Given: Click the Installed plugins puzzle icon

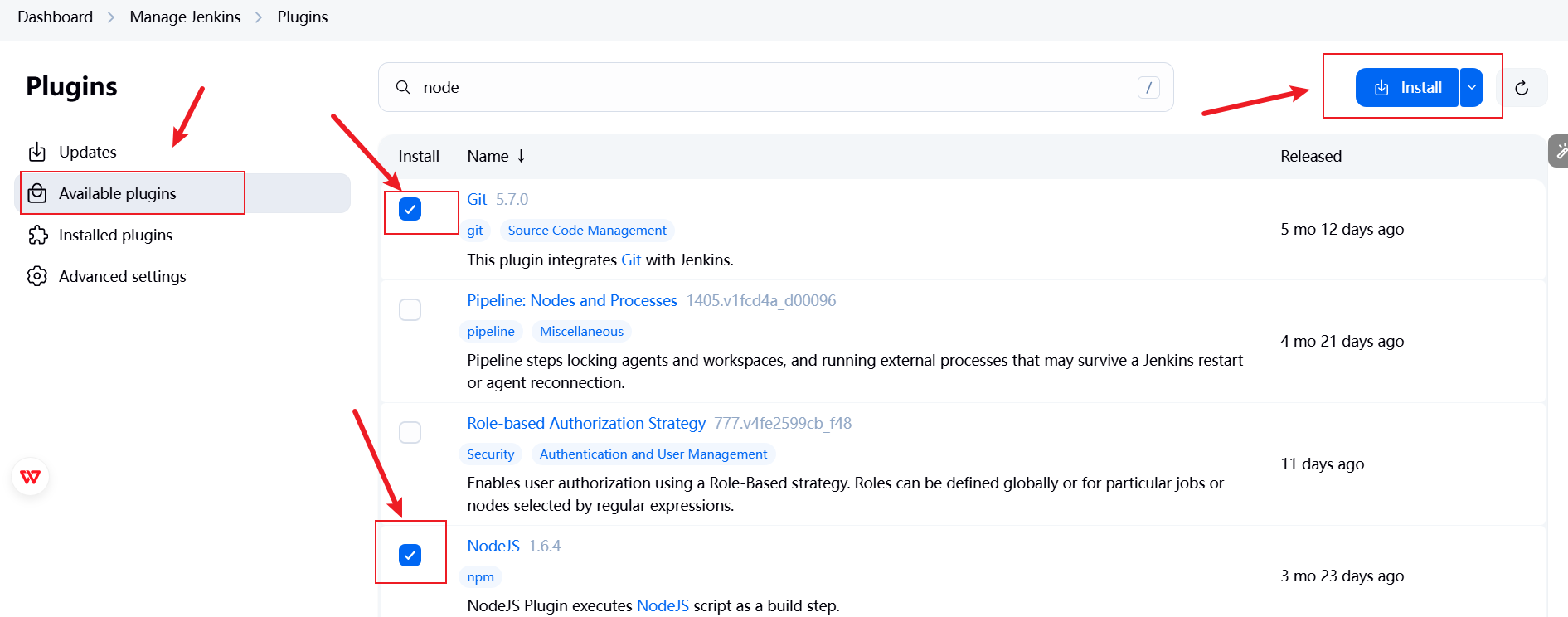Looking at the screenshot, I should [x=37, y=235].
